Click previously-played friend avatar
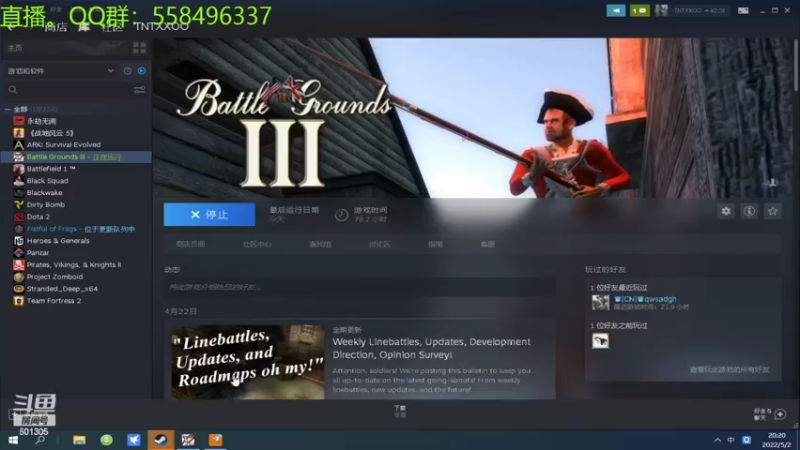This screenshot has width=800, height=450. pyautogui.click(x=601, y=341)
